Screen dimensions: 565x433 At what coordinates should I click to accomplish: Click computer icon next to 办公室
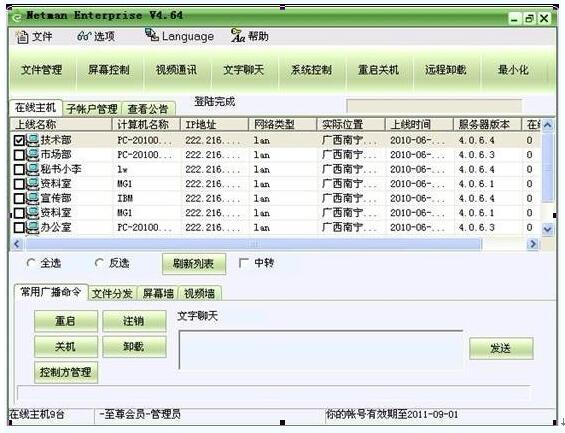pos(33,228)
